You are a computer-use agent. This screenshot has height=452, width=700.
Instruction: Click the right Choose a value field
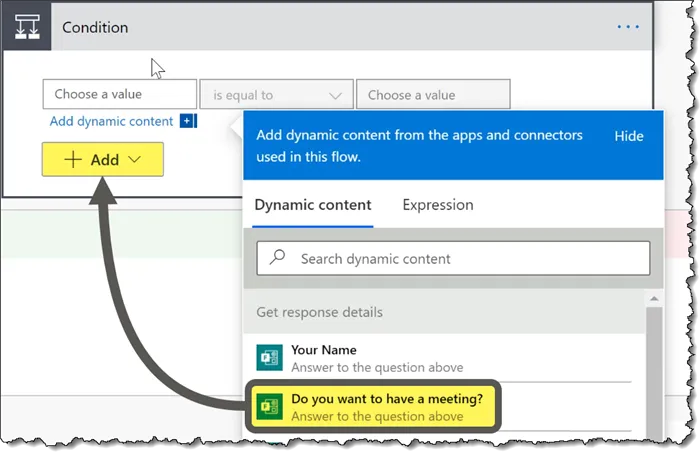pyautogui.click(x=433, y=95)
